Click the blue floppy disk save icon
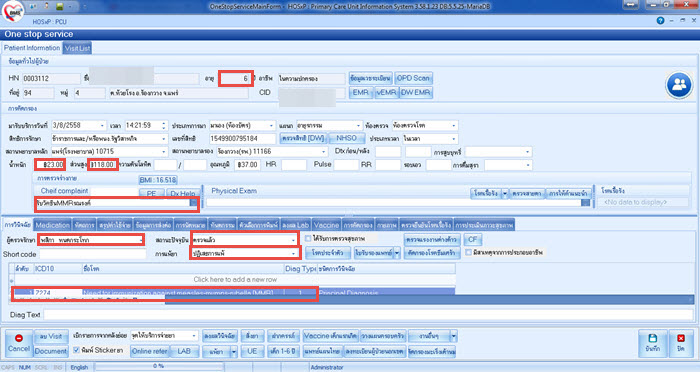Screen dimensions: 700x372 (x=652, y=343)
